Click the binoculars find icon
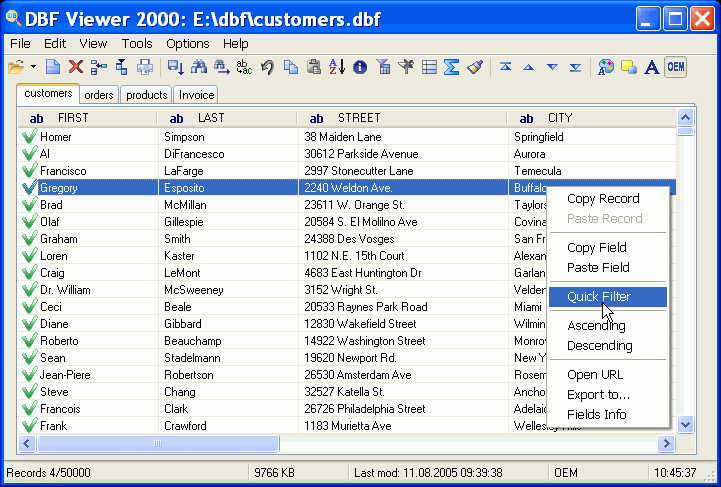Screen dimensions: 721x487 click(x=199, y=67)
